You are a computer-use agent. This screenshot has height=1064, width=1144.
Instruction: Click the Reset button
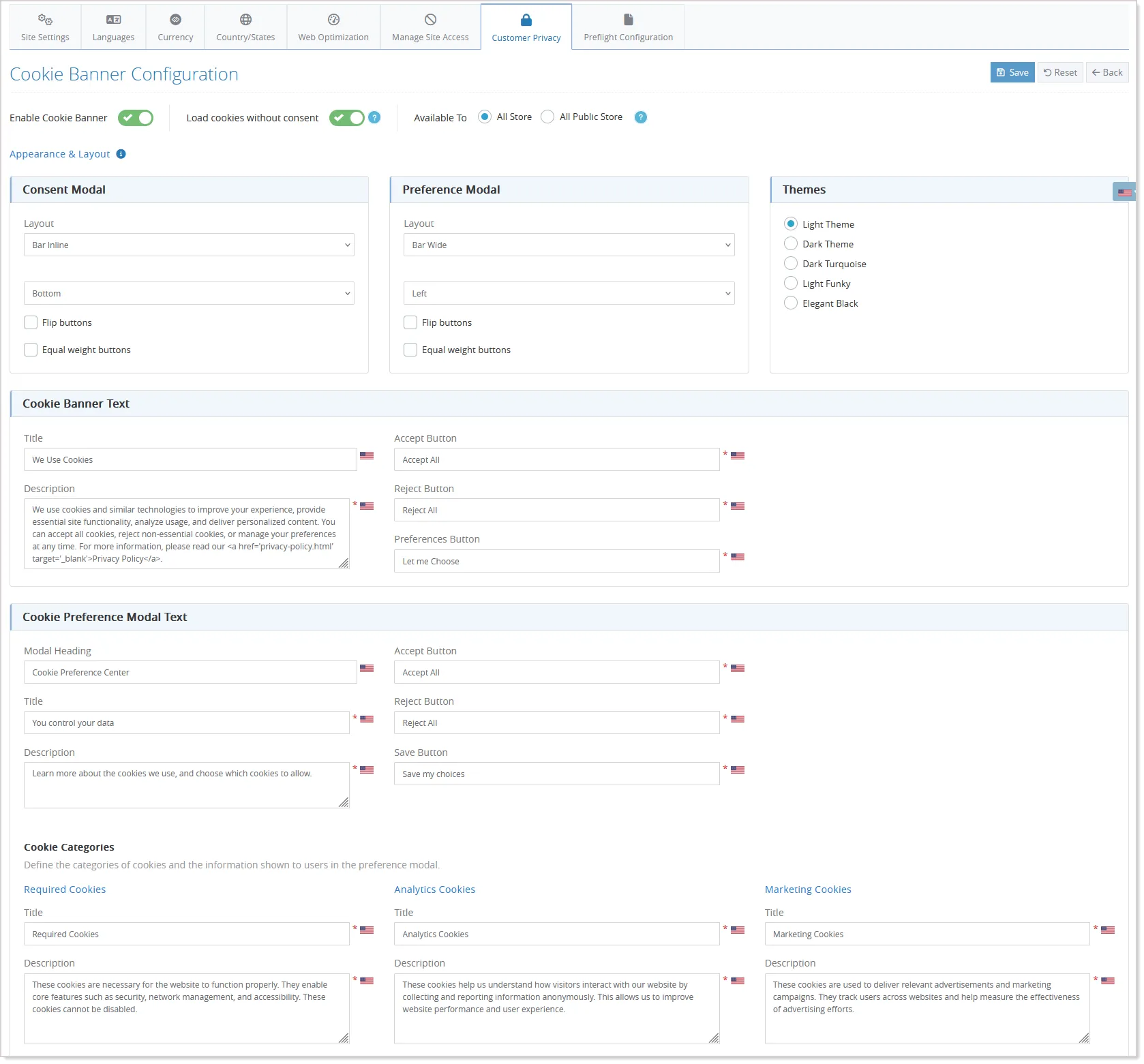(x=1060, y=72)
